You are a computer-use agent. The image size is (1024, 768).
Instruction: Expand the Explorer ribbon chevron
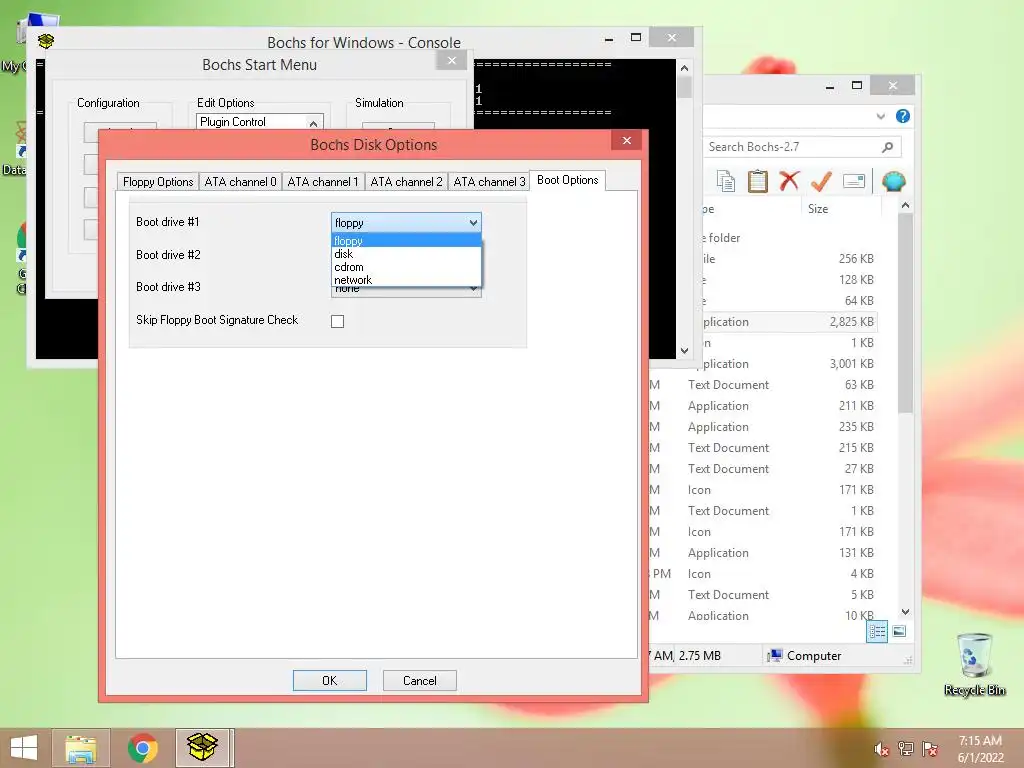(880, 116)
